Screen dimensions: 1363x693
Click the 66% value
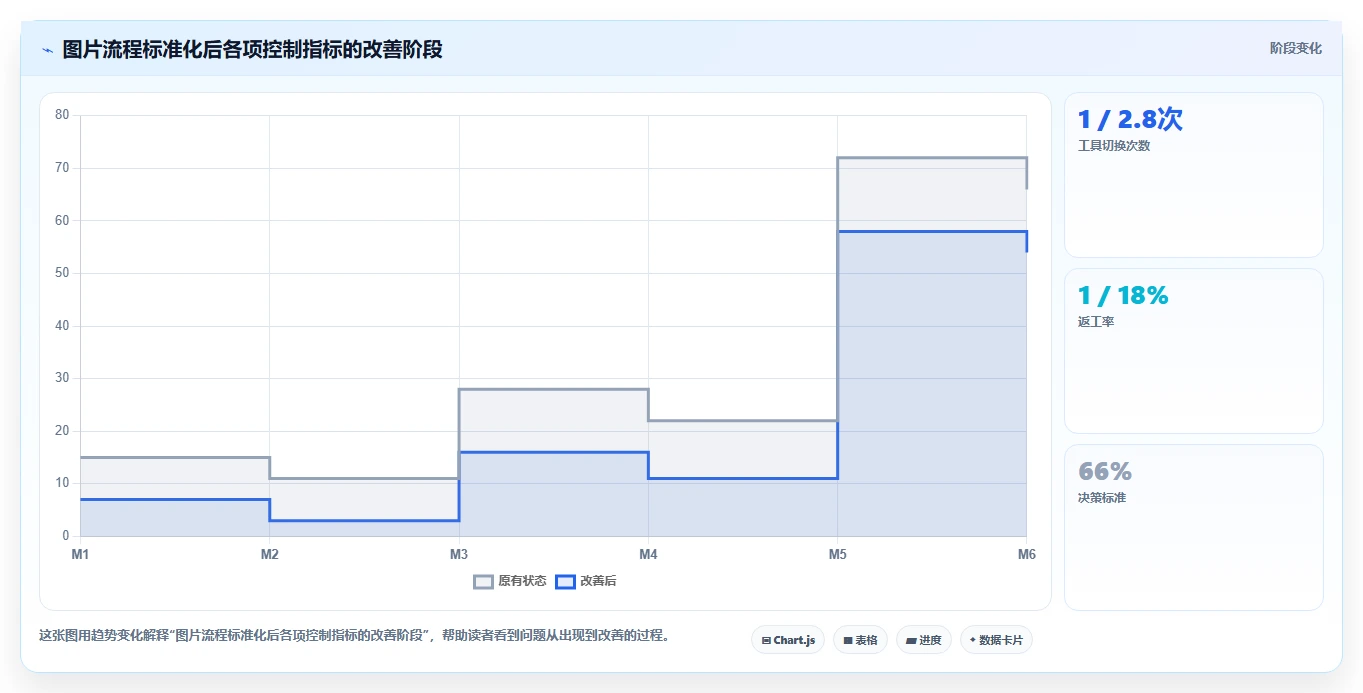point(1105,471)
